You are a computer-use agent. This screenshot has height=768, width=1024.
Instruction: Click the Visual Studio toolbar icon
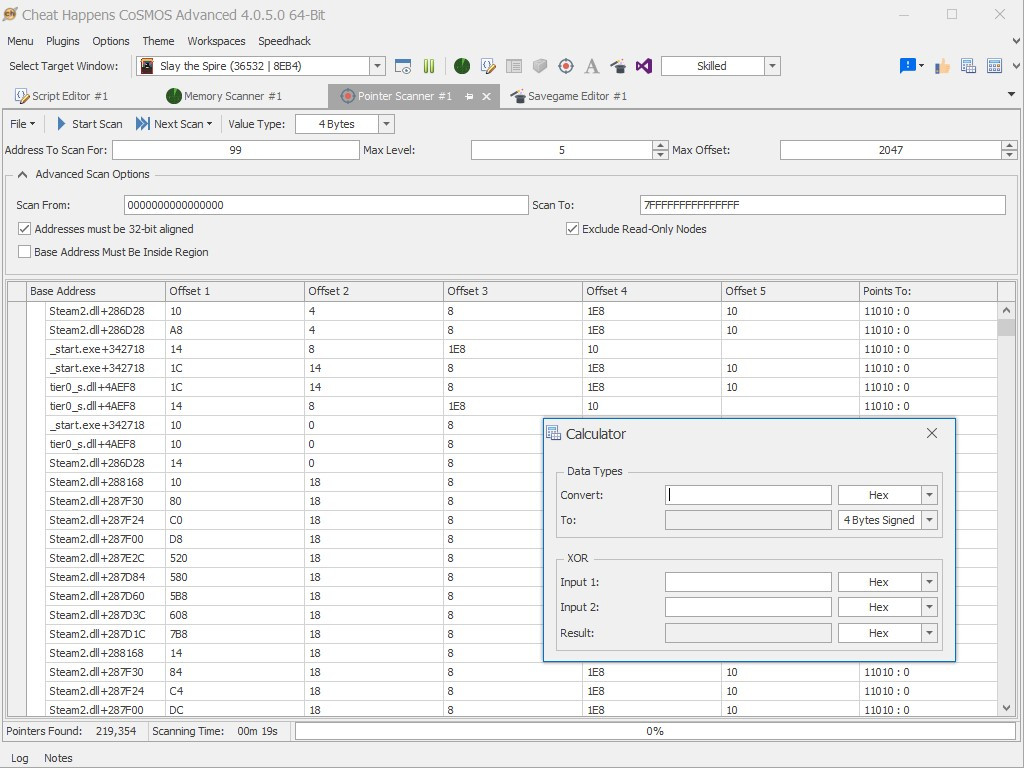tap(644, 66)
